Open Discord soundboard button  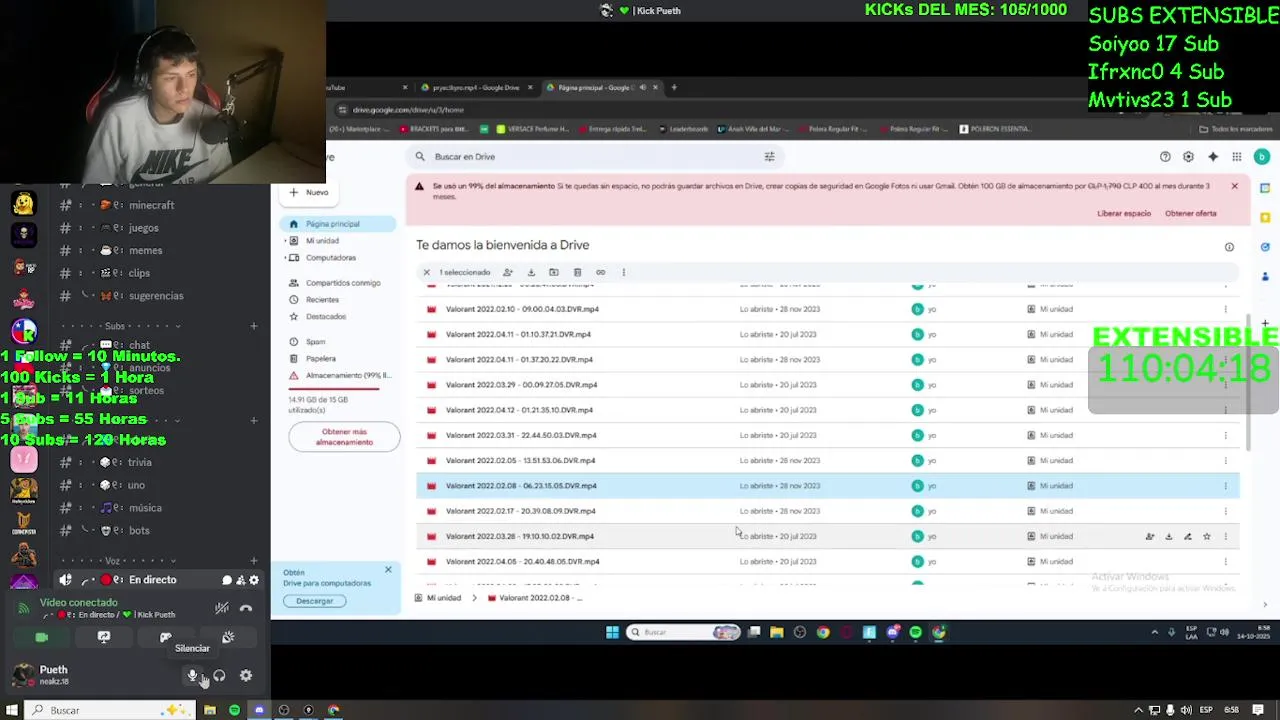tap(228, 637)
